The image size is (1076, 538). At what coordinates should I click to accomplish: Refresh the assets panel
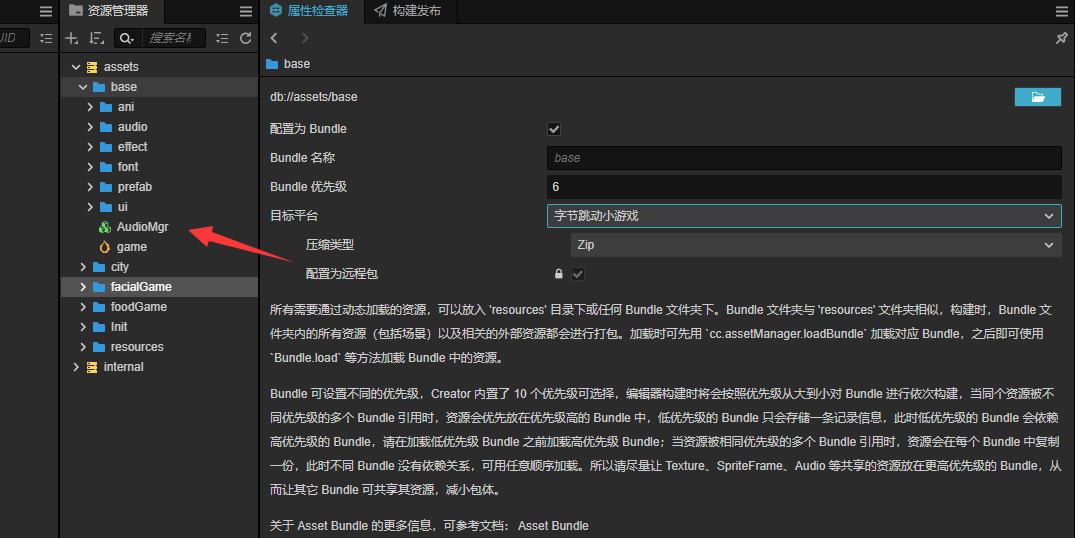click(x=245, y=38)
